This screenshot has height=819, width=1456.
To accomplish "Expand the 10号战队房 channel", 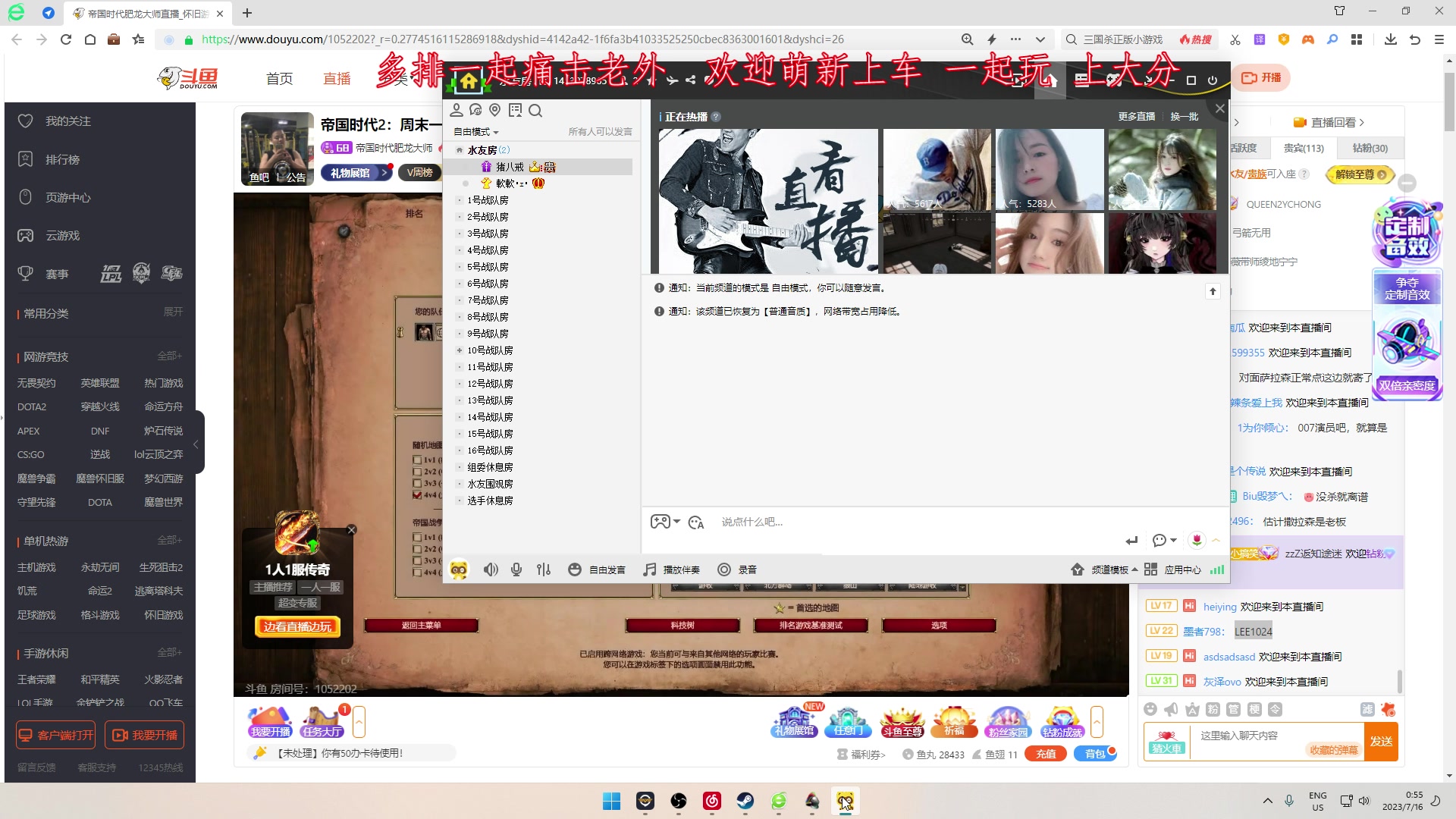I will tap(459, 350).
